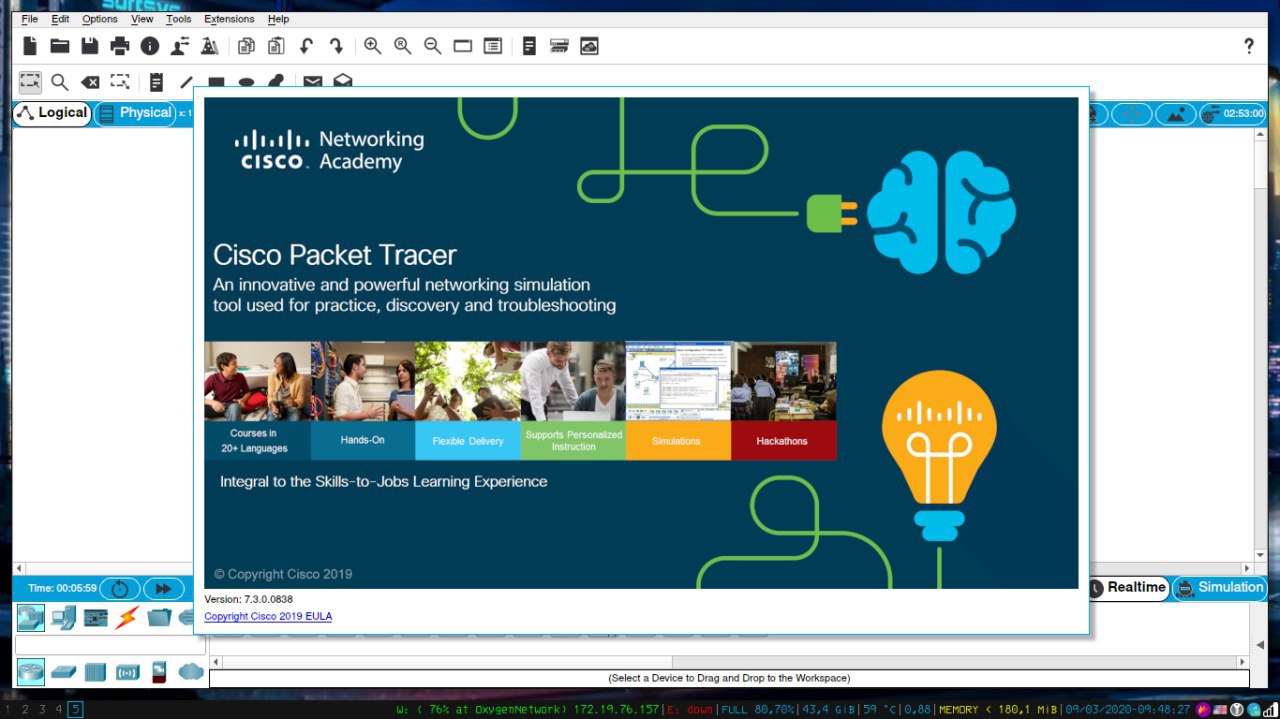Viewport: 1280px width, 719px height.
Task: Select the Wireless Devices subcategory
Action: tap(127, 672)
